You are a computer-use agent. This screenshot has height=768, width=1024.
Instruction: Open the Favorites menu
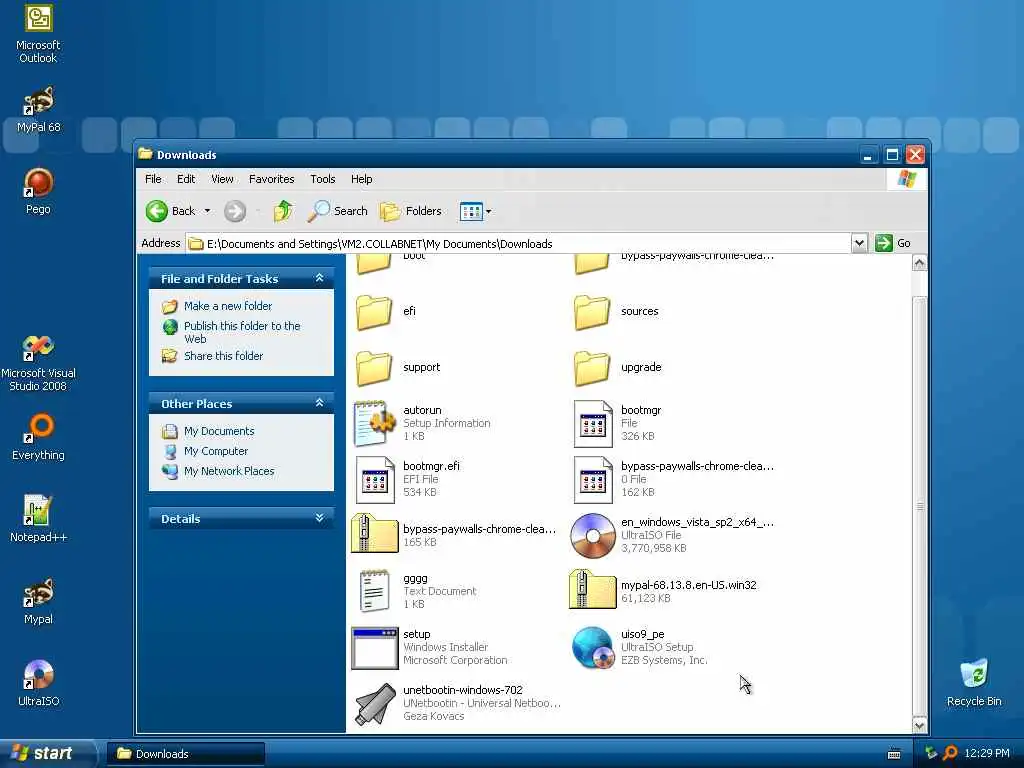[x=272, y=179]
